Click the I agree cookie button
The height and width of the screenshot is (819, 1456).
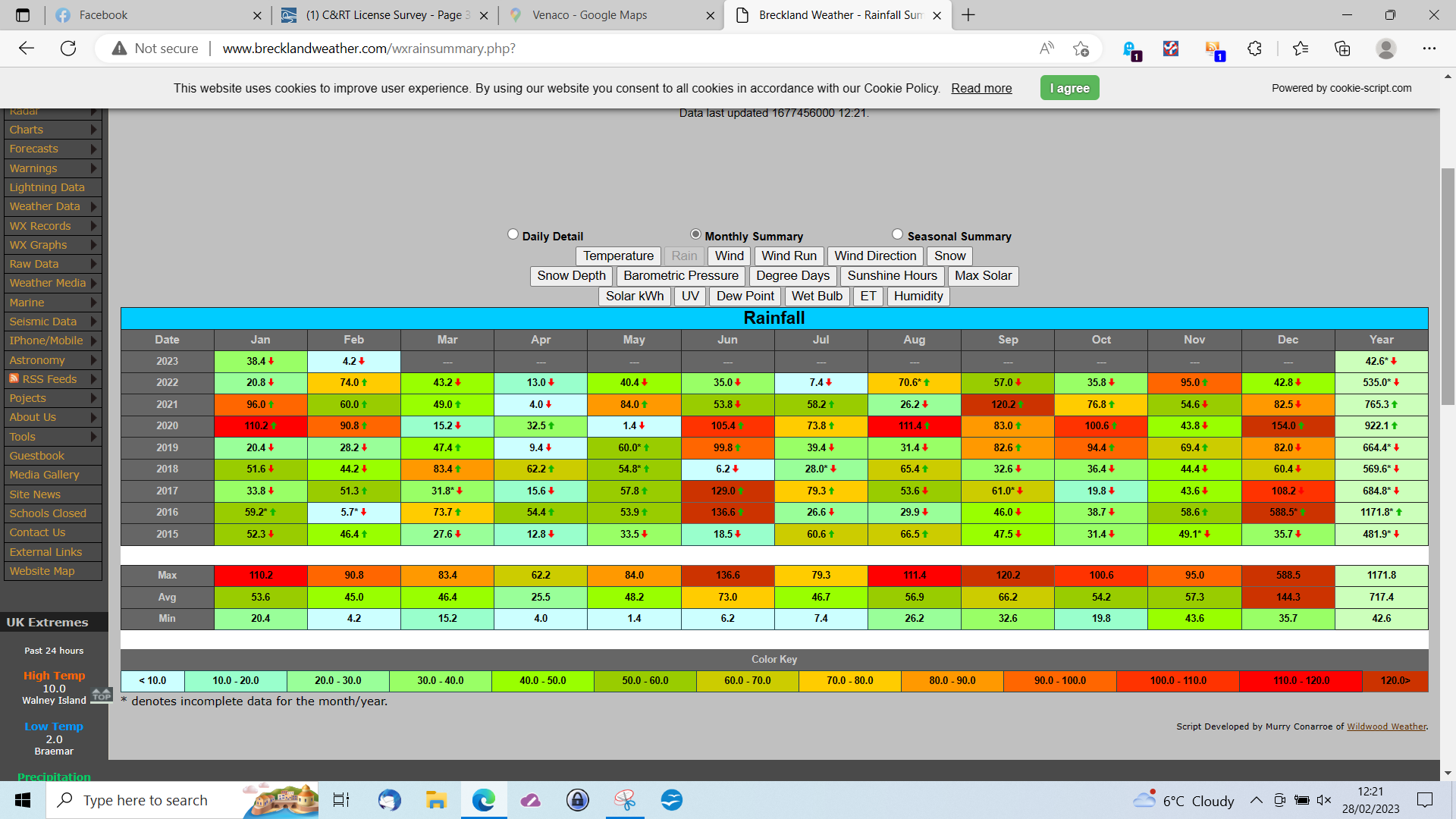tap(1069, 88)
